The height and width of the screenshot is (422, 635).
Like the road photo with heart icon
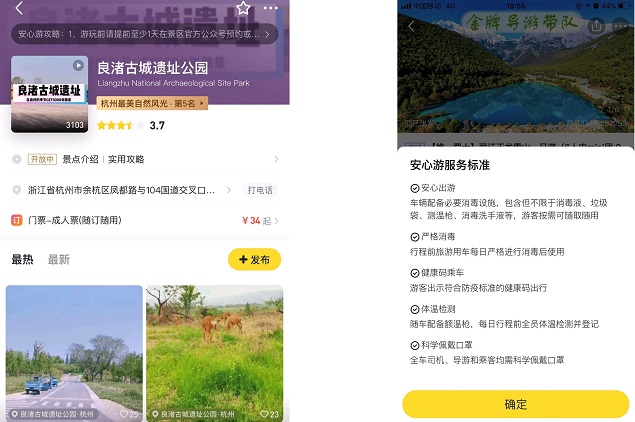point(124,414)
